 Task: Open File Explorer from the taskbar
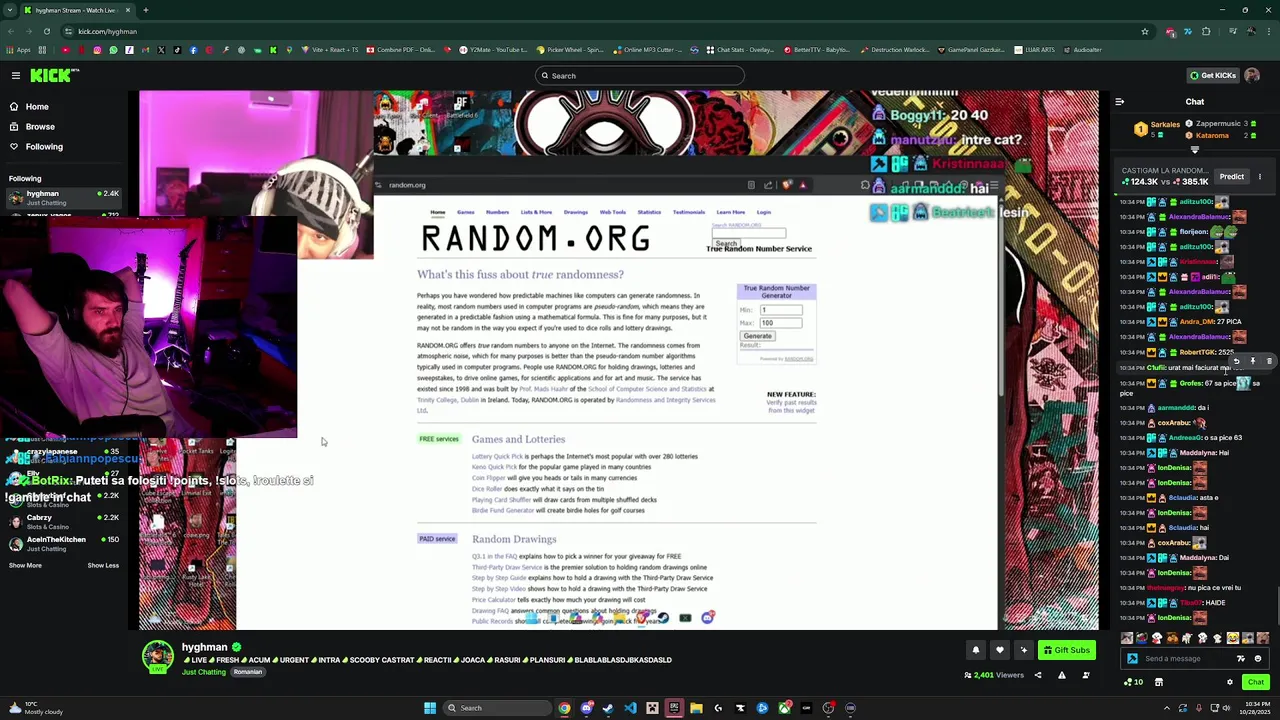click(696, 708)
